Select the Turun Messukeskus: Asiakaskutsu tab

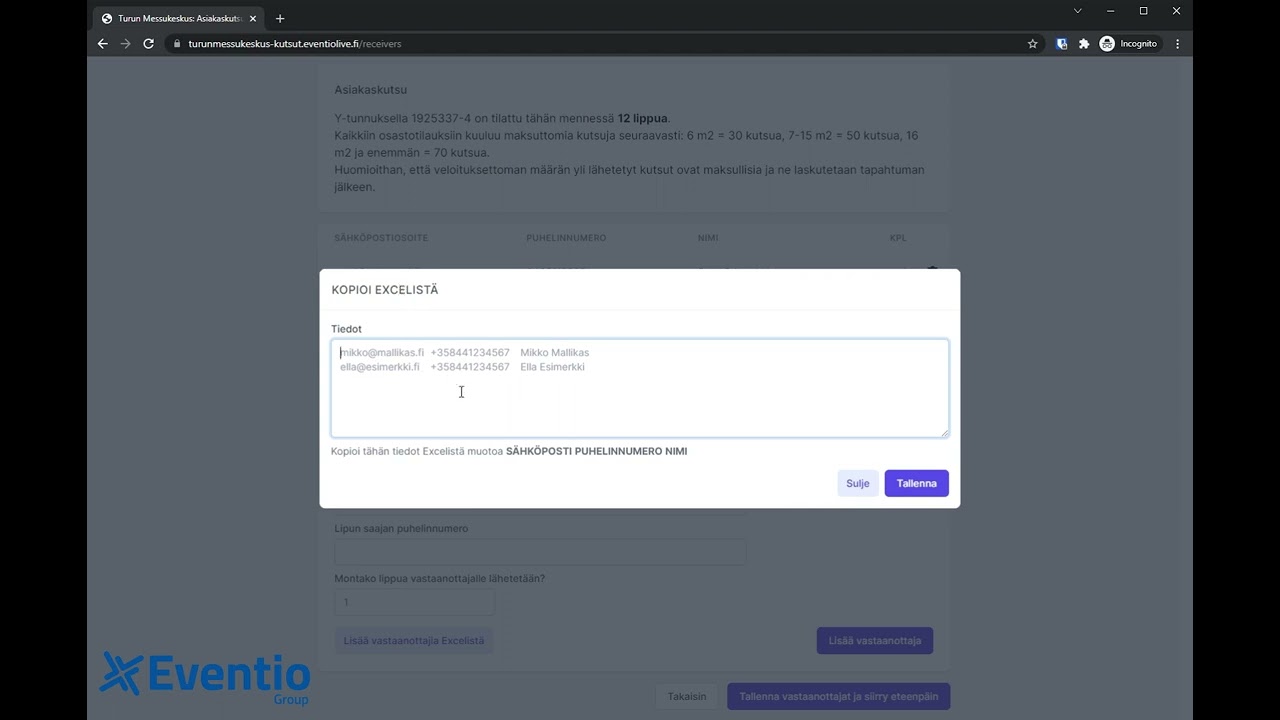(x=179, y=18)
